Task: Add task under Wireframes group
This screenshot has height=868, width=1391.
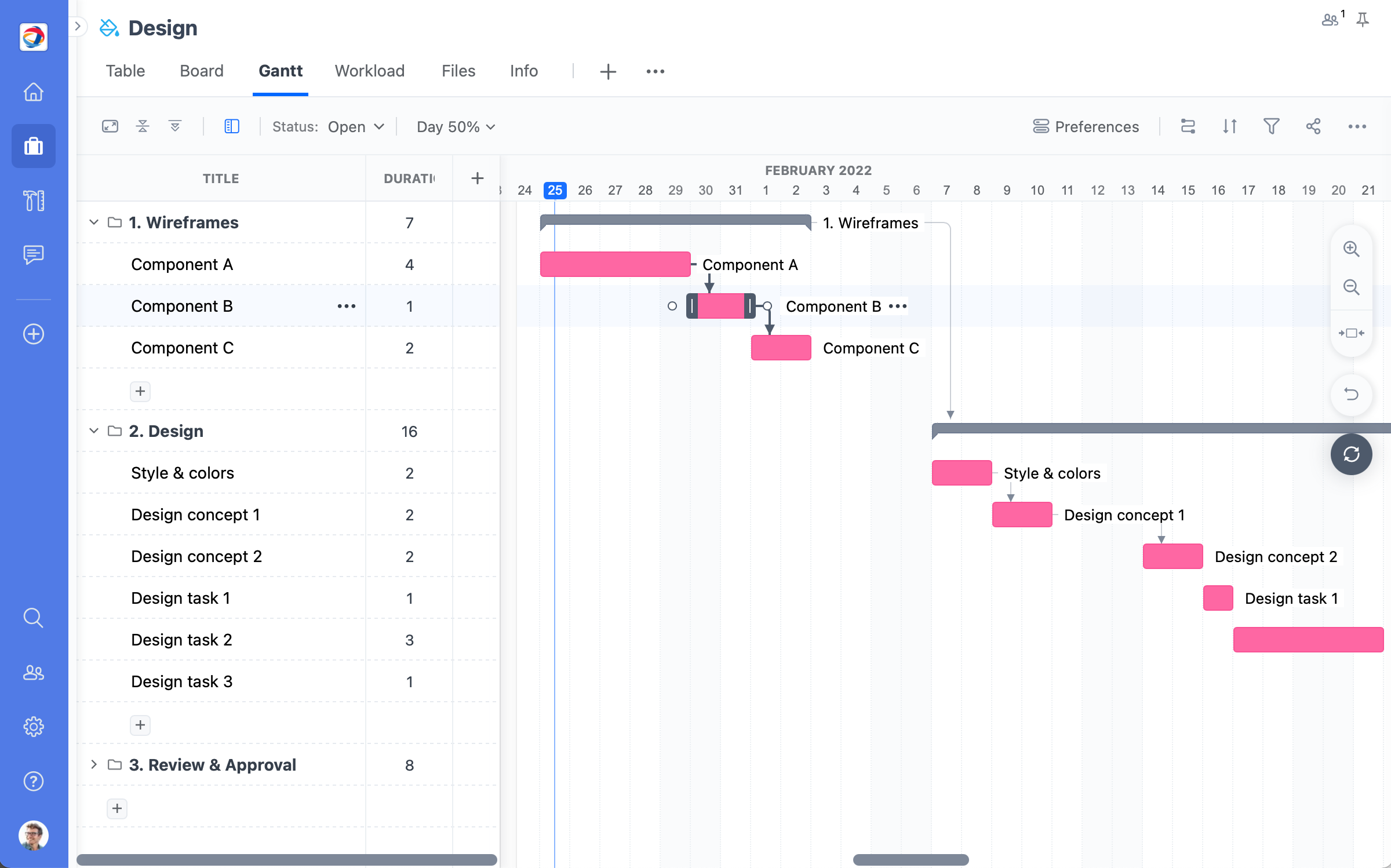Action: pyautogui.click(x=140, y=391)
